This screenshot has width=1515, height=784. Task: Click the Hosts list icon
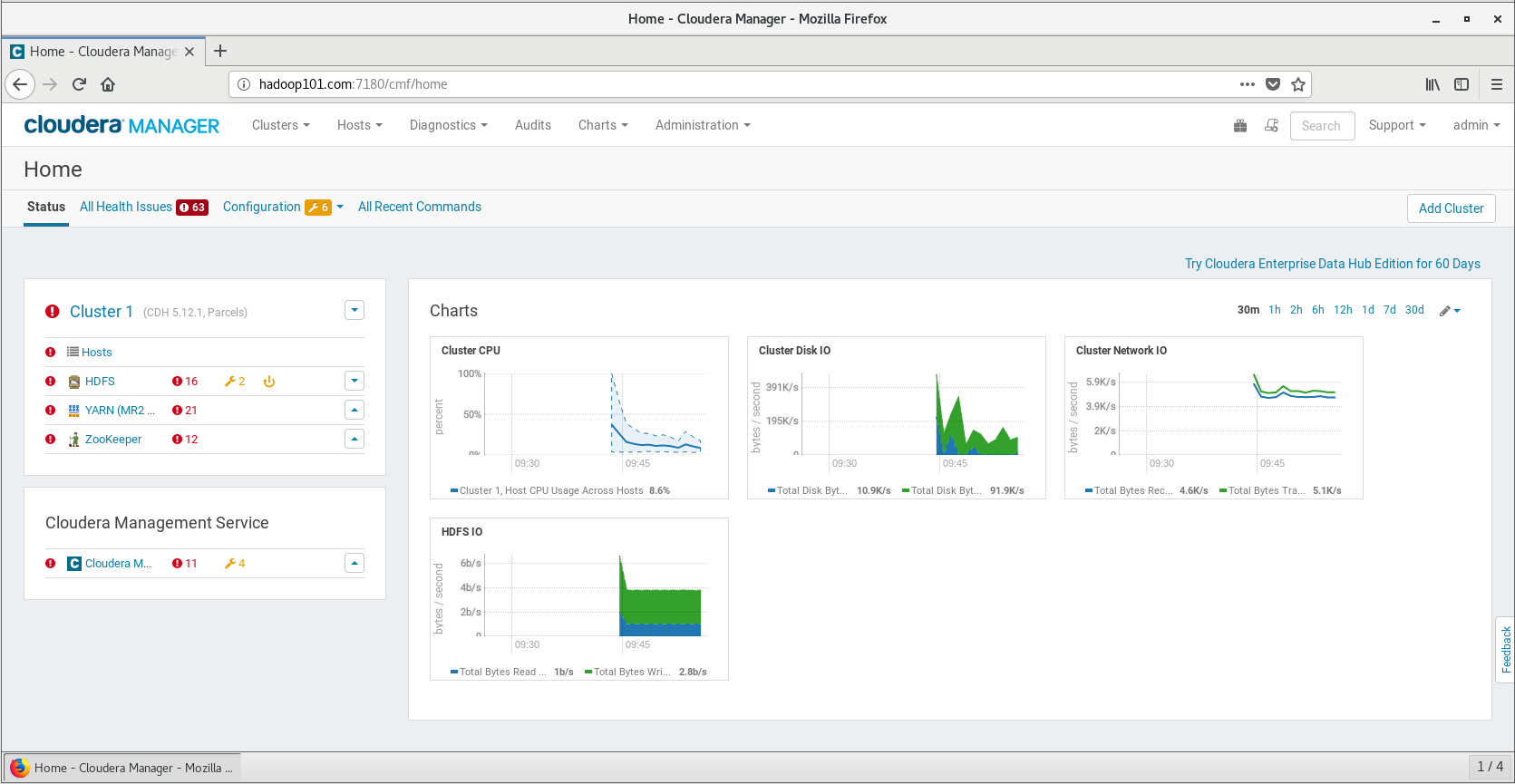pos(73,352)
